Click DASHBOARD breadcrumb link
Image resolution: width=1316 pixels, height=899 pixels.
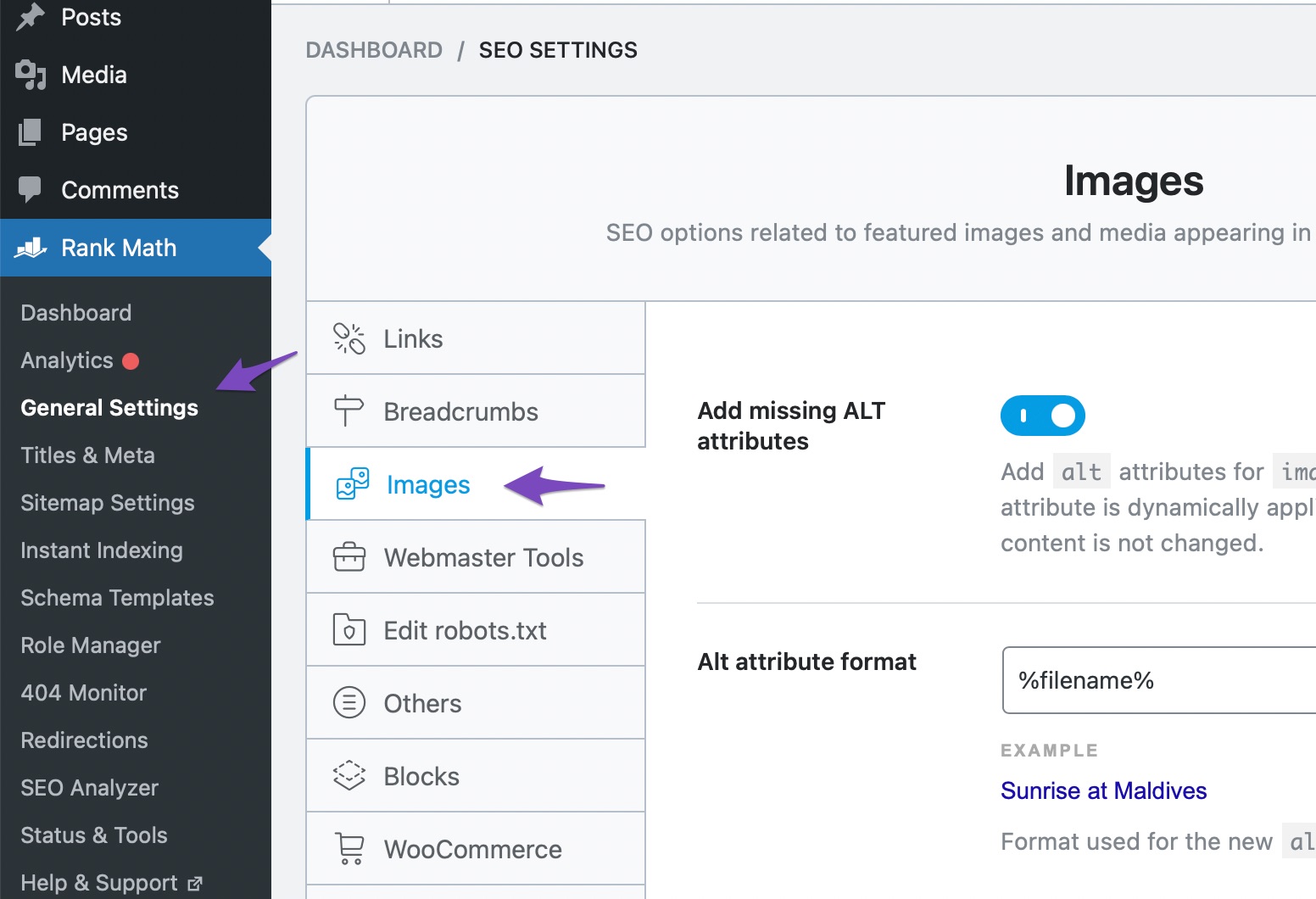[x=374, y=50]
